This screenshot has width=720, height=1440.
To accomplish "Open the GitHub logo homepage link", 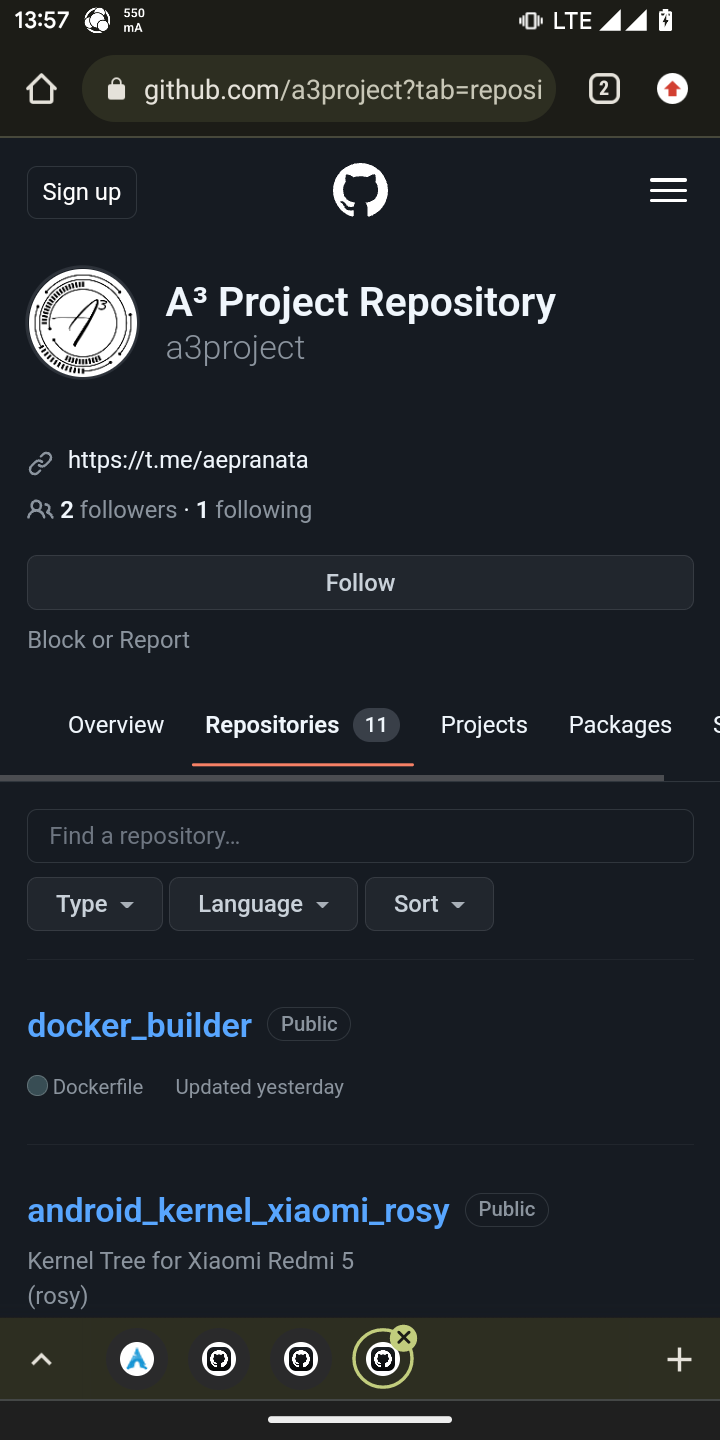I will (360, 190).
